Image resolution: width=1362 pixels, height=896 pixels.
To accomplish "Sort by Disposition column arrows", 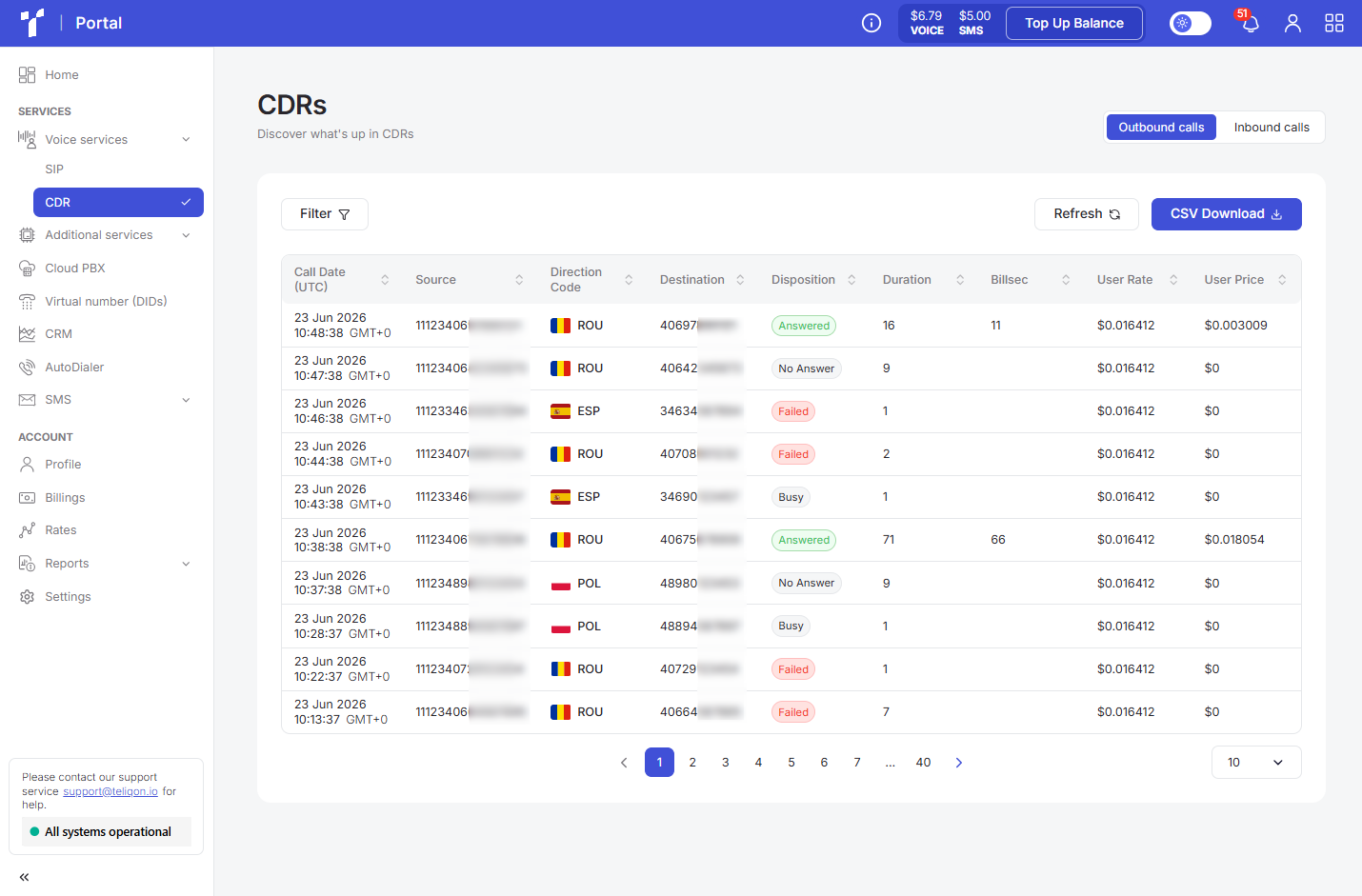I will (851, 280).
